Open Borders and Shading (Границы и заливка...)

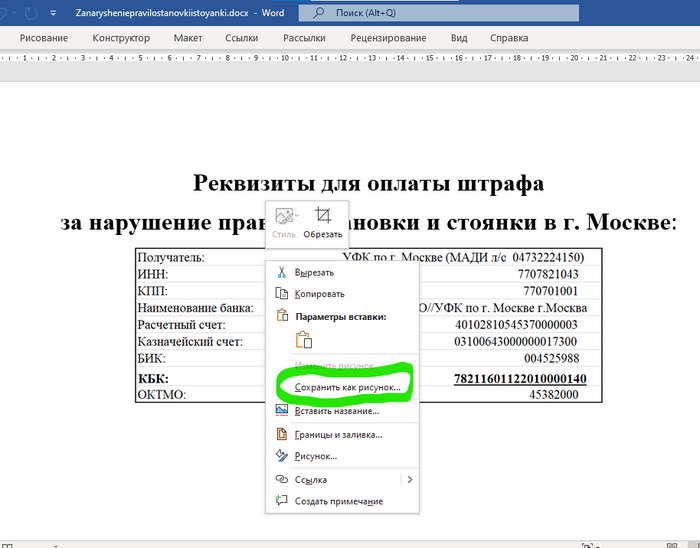pos(338,435)
